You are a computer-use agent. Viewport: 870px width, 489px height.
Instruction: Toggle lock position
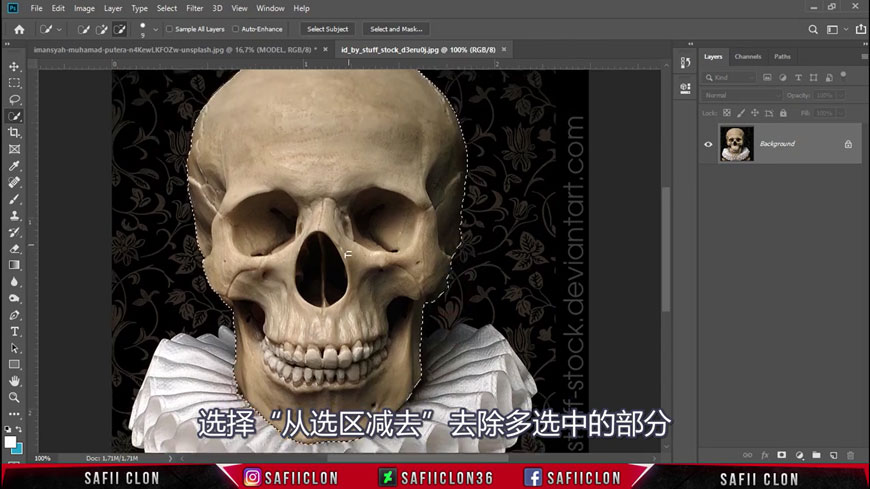pos(755,113)
